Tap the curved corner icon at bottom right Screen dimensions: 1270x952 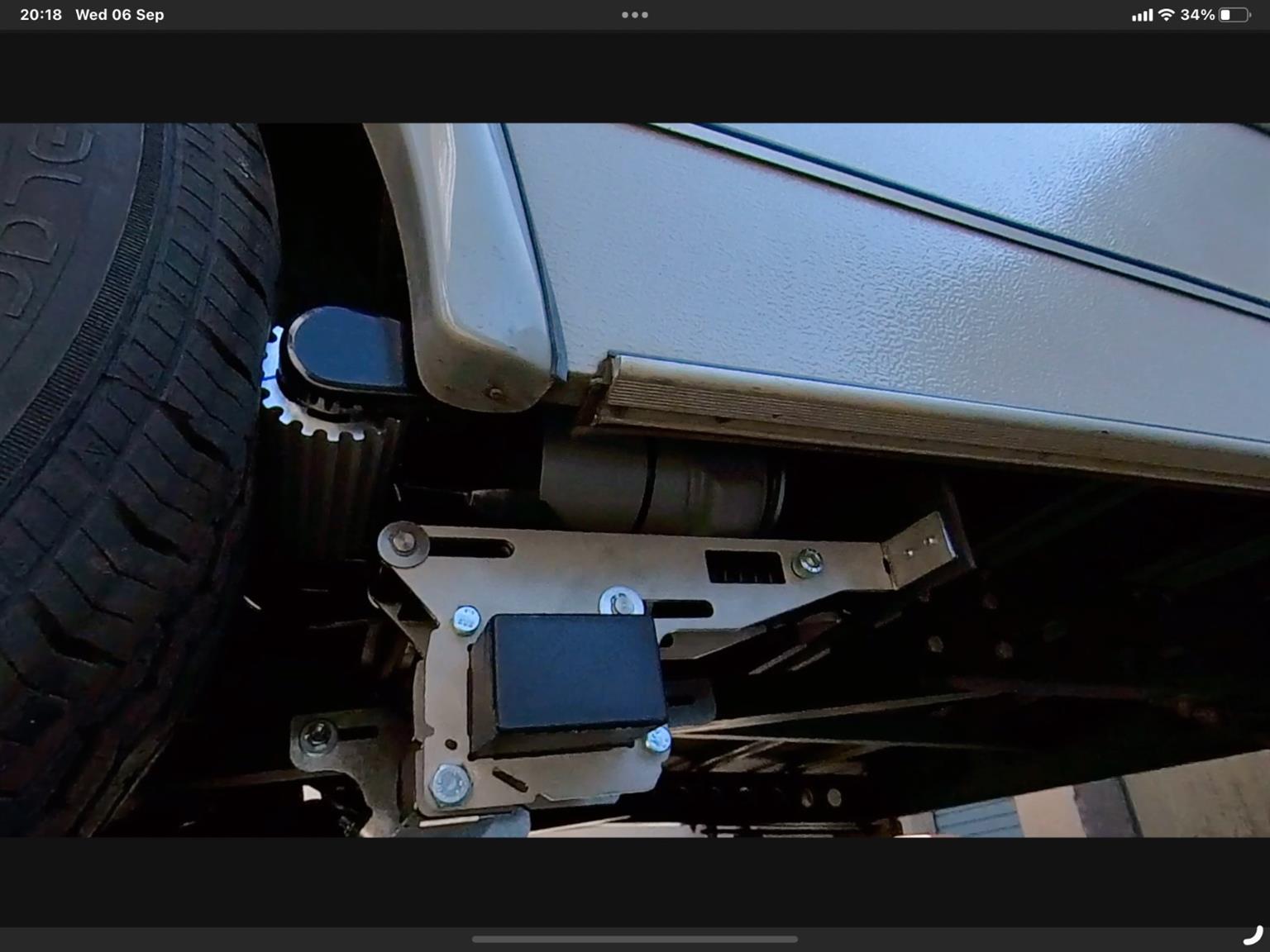click(1253, 935)
